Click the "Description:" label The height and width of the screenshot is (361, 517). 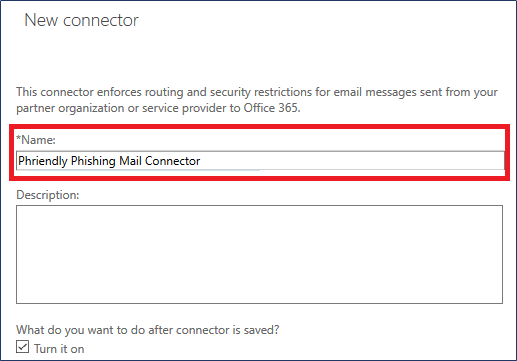coord(48,195)
